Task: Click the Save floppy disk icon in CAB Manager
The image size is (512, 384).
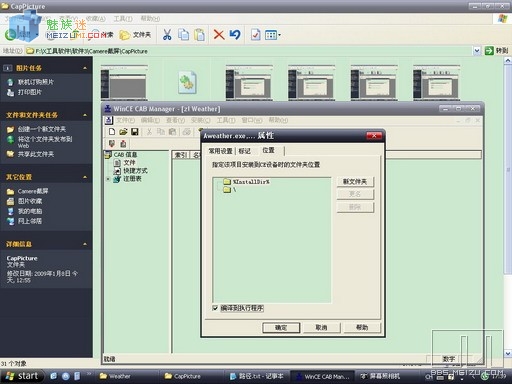Action: pyautogui.click(x=135, y=132)
